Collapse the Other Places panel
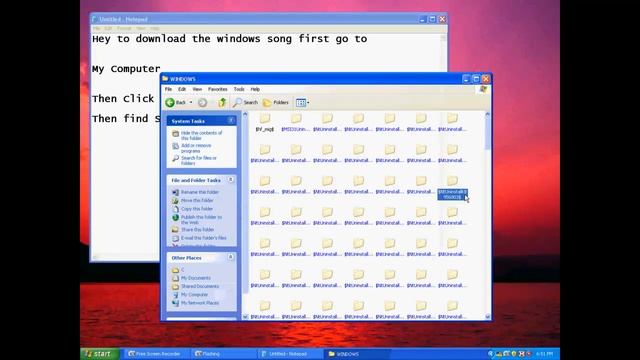Image resolution: width=640 pixels, height=360 pixels. point(231,257)
